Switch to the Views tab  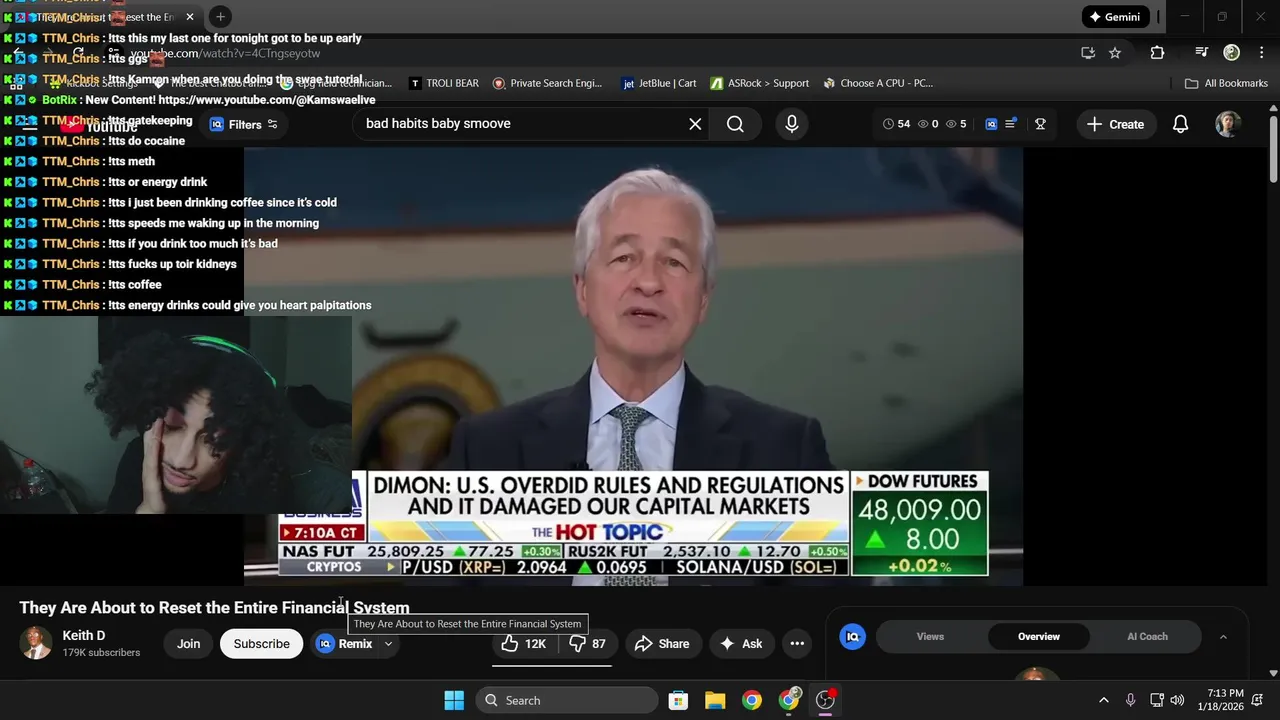coord(930,636)
